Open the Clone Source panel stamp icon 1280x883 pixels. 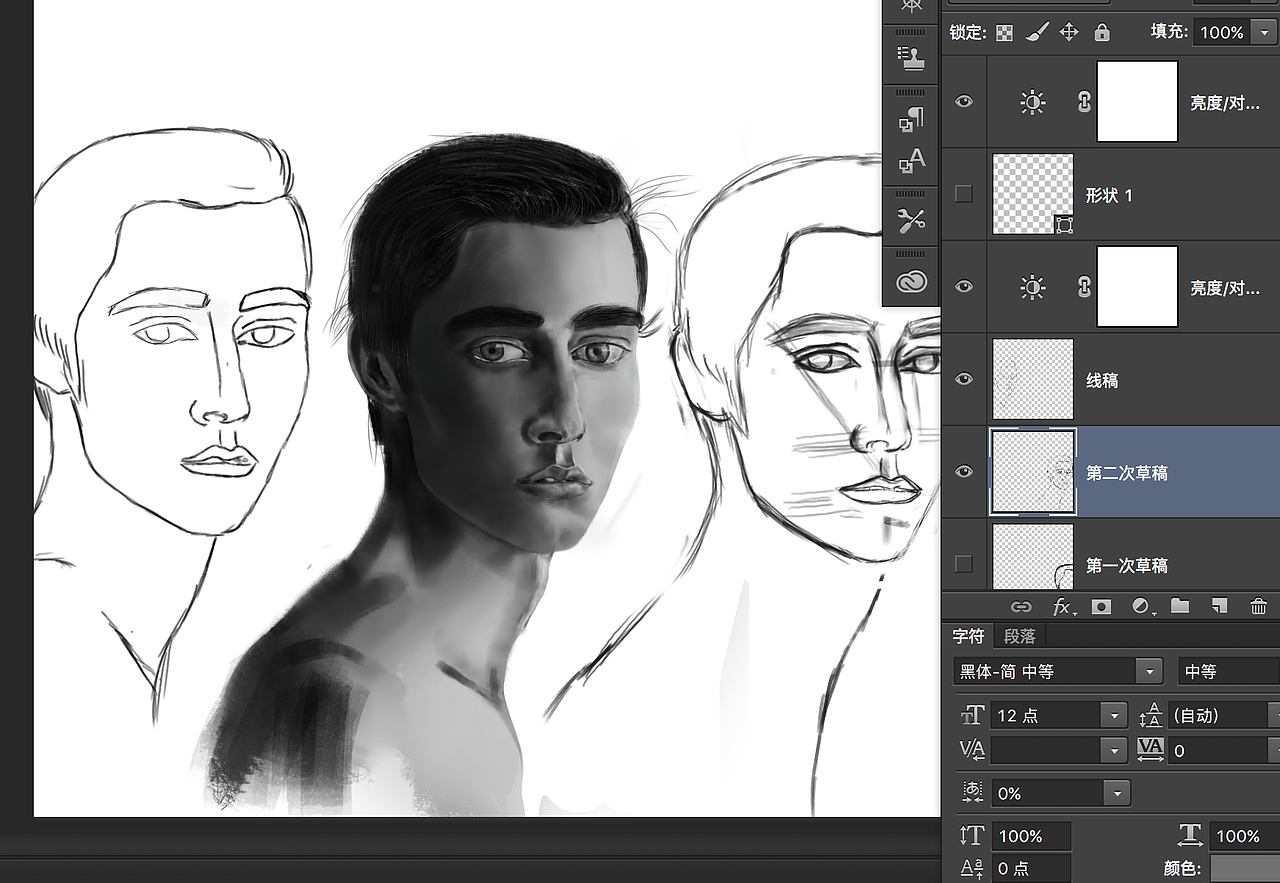click(x=911, y=59)
